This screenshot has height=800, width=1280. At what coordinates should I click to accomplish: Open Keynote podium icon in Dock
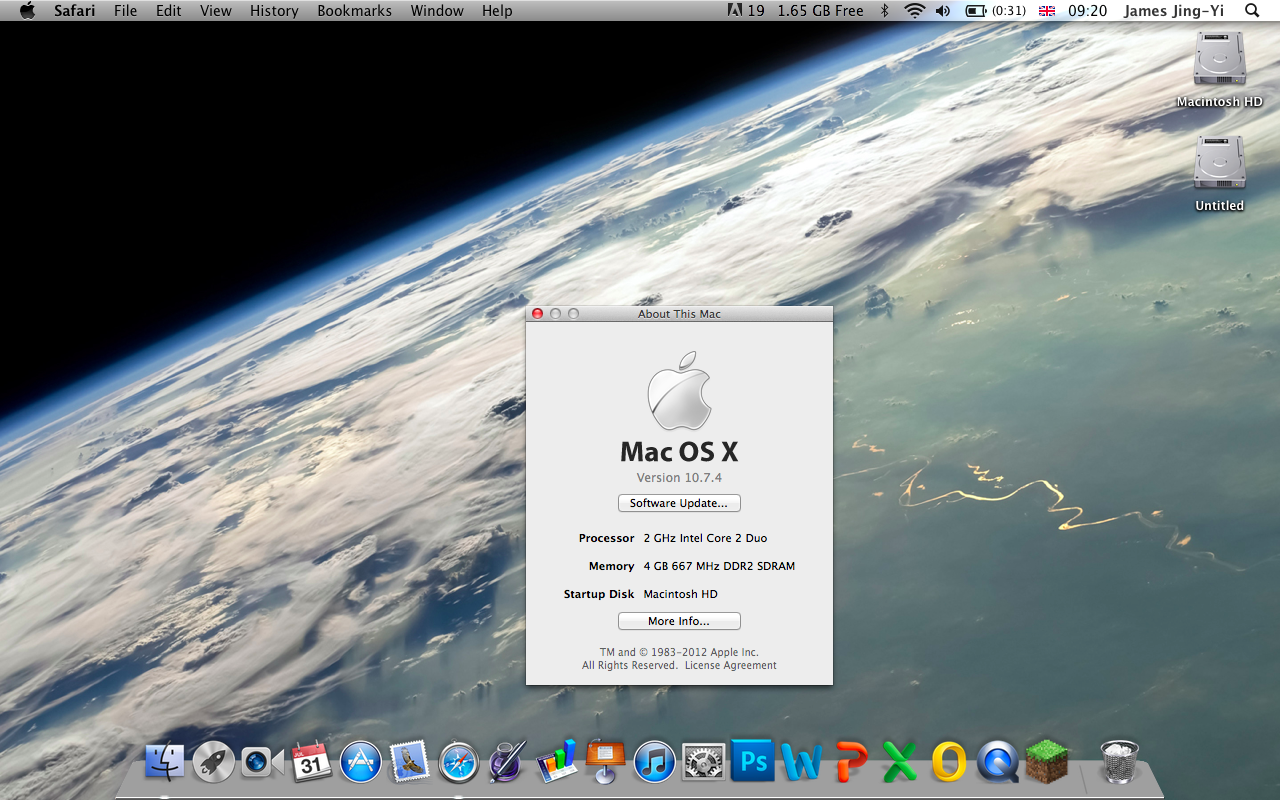coord(606,762)
